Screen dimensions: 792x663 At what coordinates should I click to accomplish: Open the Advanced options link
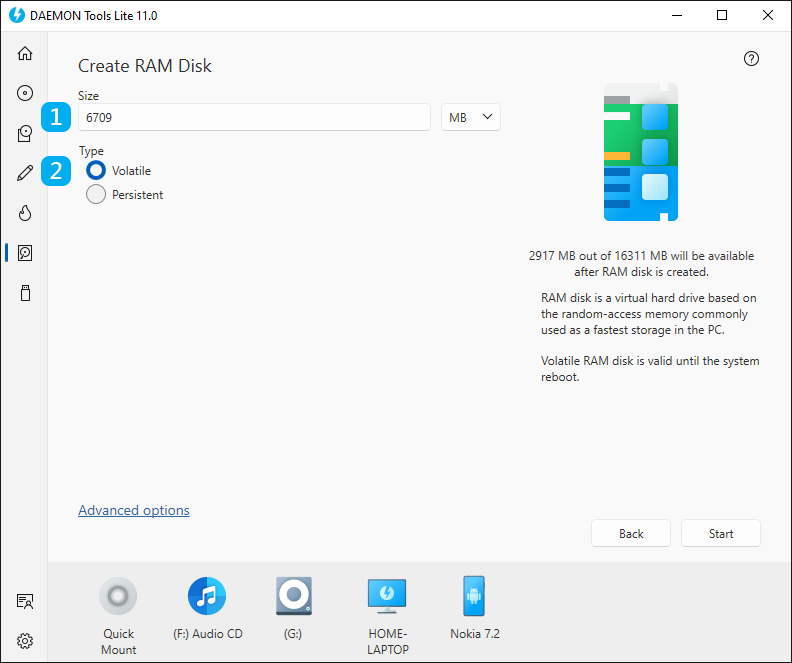click(134, 510)
